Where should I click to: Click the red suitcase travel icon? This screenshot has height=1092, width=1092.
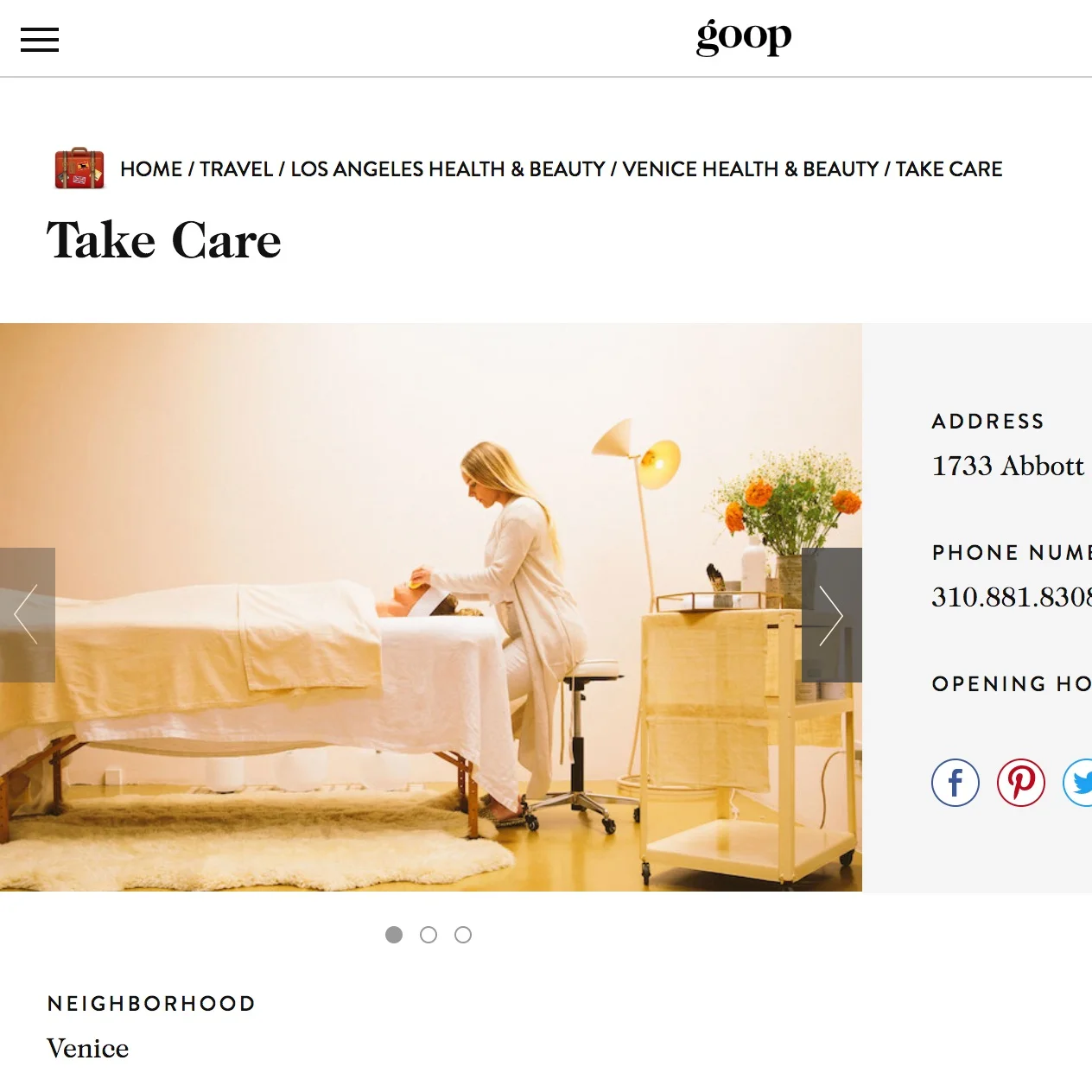(x=79, y=168)
